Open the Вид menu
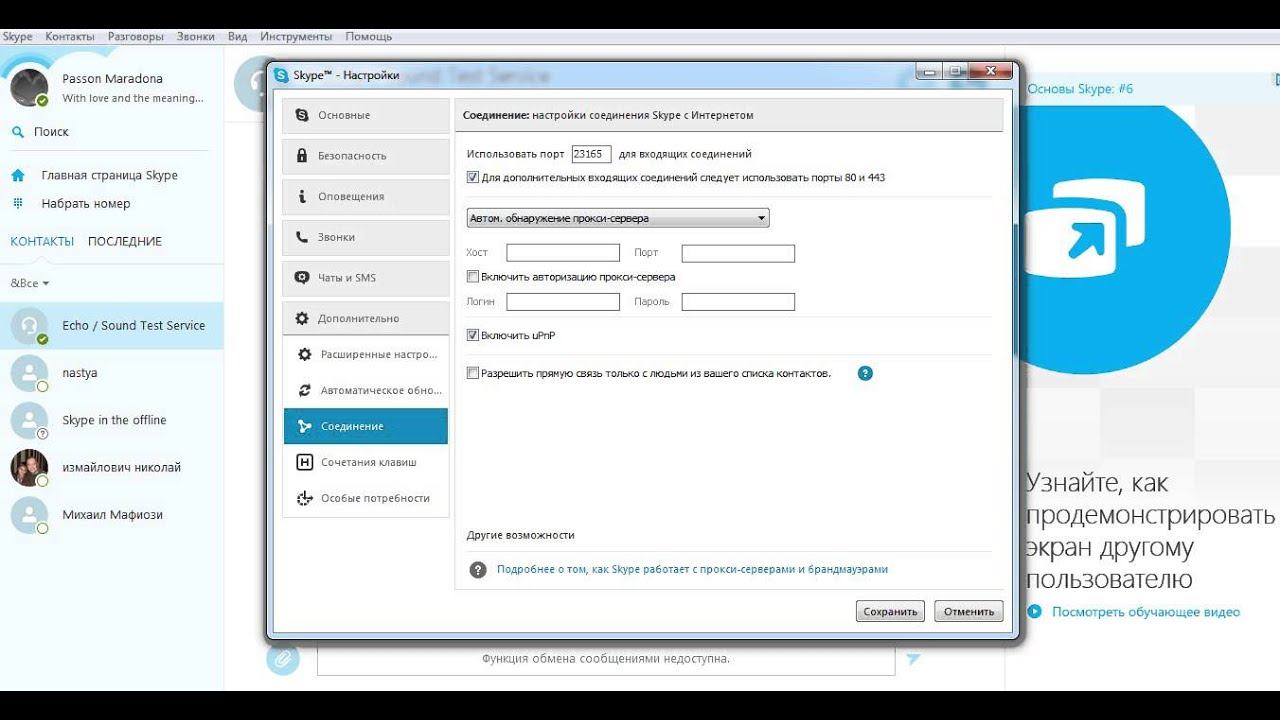The width and height of the screenshot is (1280, 720). [x=237, y=36]
